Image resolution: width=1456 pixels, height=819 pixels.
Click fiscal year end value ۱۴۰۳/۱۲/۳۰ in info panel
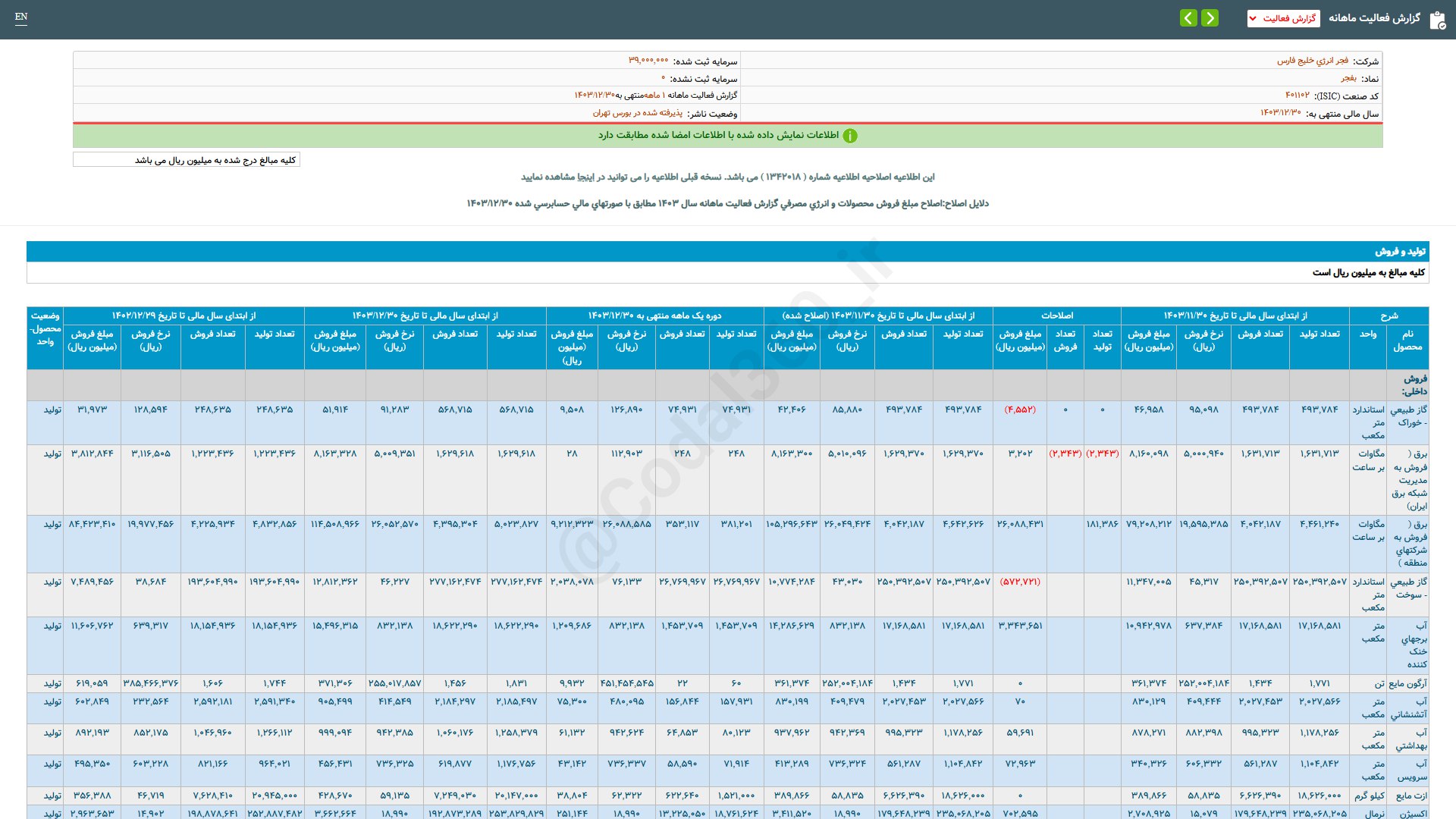click(1281, 113)
